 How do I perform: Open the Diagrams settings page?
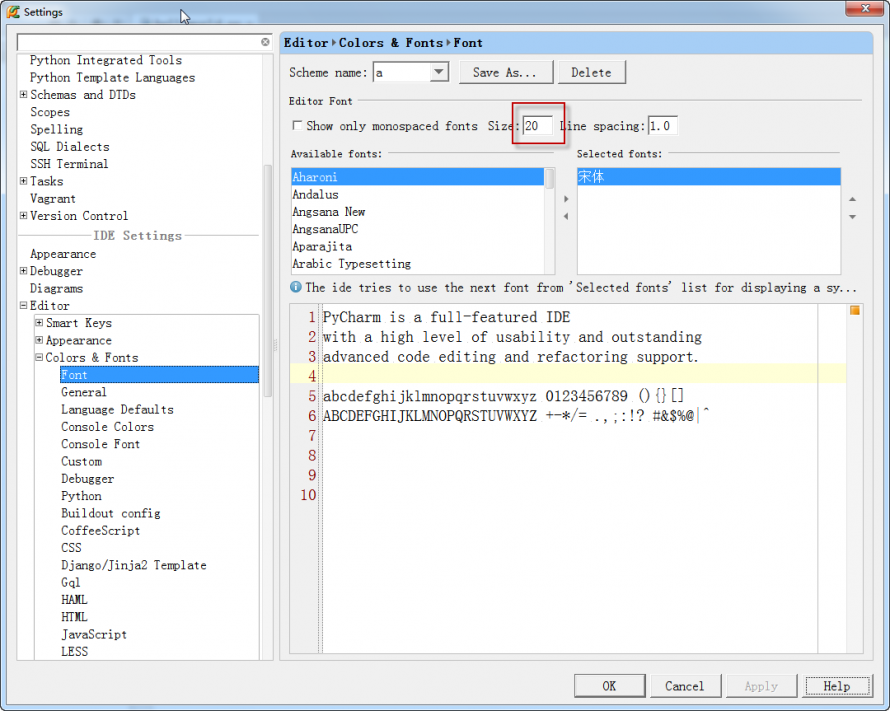tap(56, 288)
